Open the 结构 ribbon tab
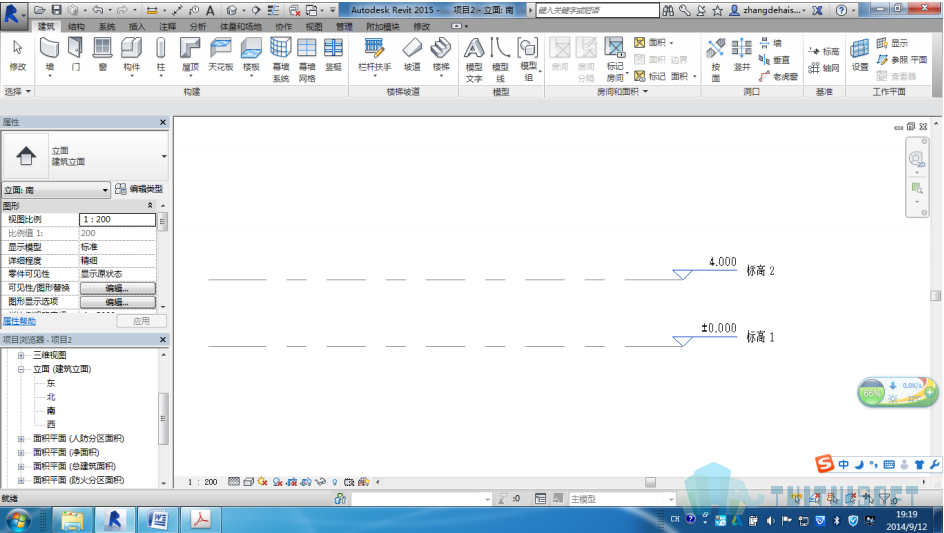Screen dimensions: 944x533 76,26
